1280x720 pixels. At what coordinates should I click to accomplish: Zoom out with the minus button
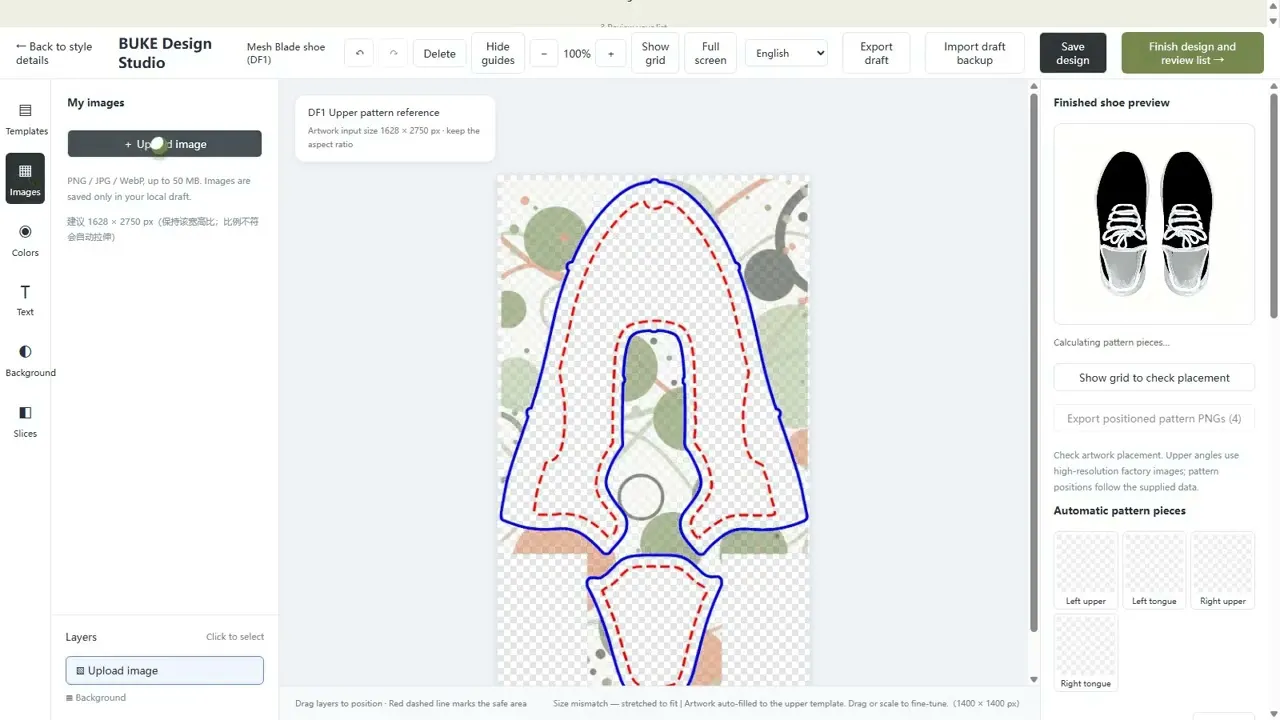(x=544, y=54)
